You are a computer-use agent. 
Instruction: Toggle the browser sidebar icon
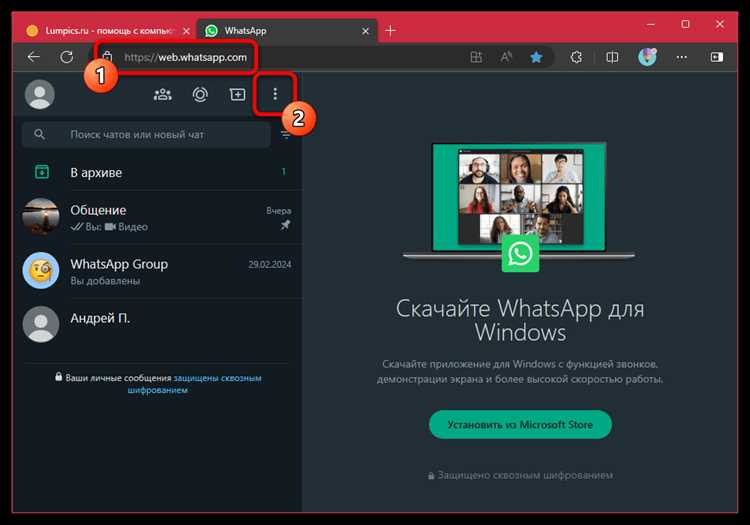pos(717,57)
